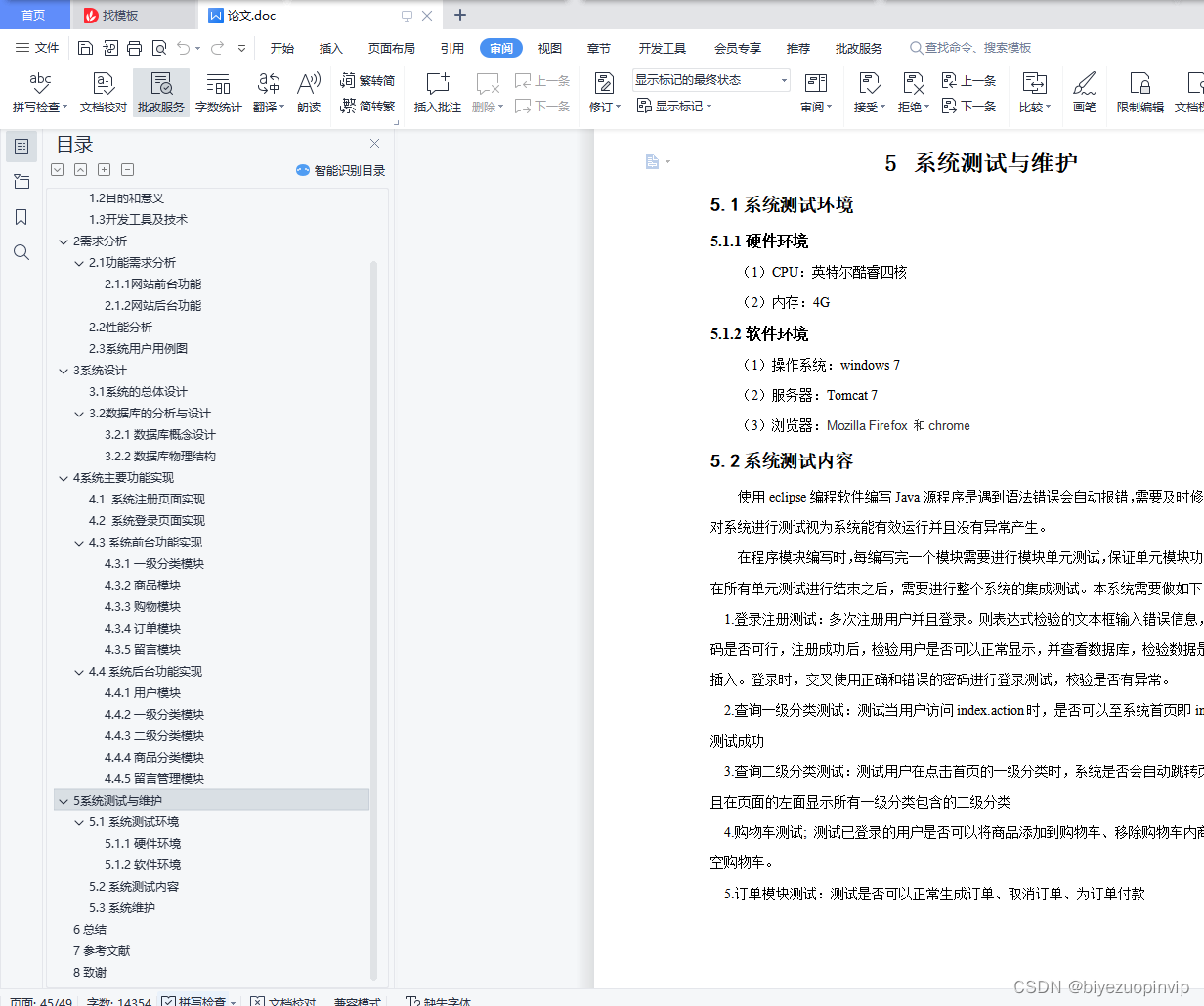Switch to the 插入 ribbon tab
The image size is (1204, 1006).
(331, 48)
